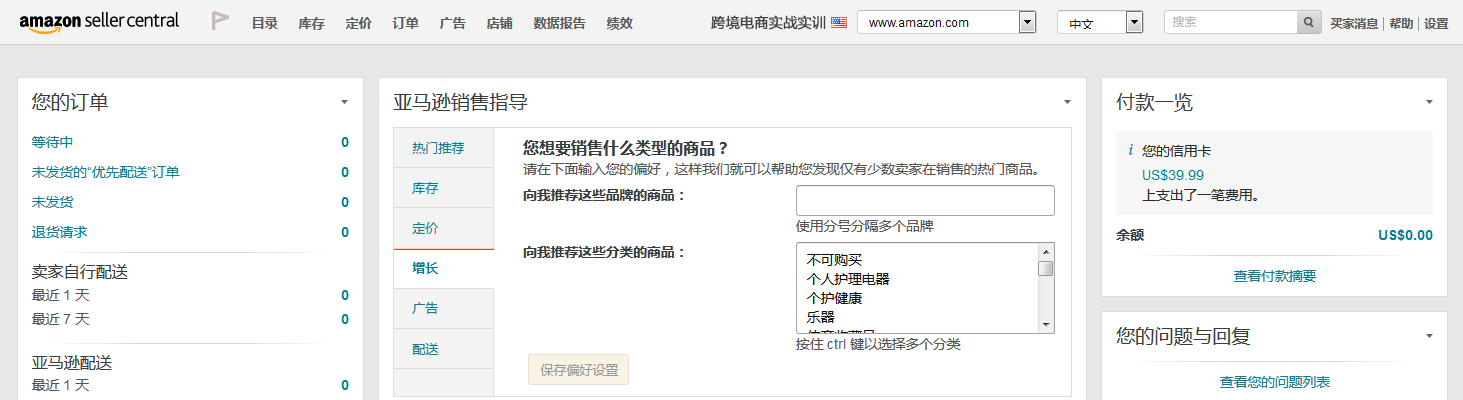Image resolution: width=1463 pixels, height=400 pixels.
Task: Collapse the 您的问题与回复 panel arrow
Action: click(x=1429, y=336)
